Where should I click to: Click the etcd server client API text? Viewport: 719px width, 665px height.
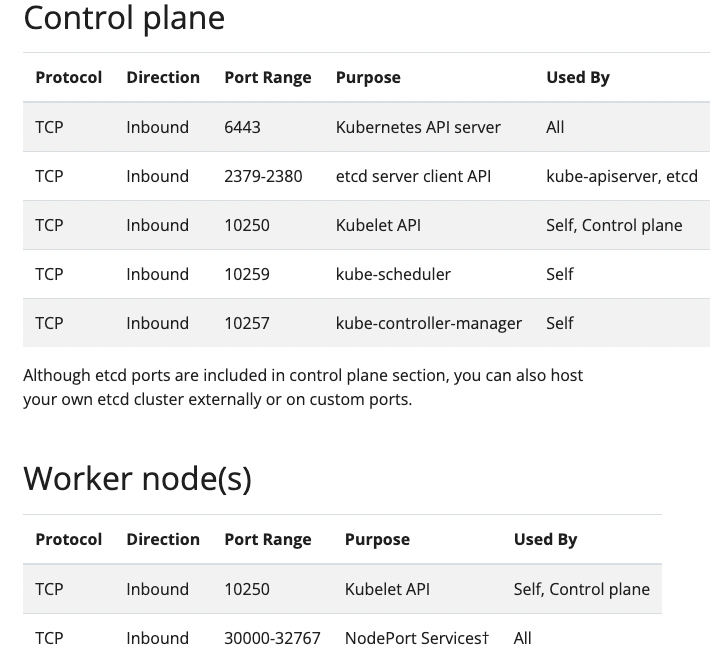413,176
